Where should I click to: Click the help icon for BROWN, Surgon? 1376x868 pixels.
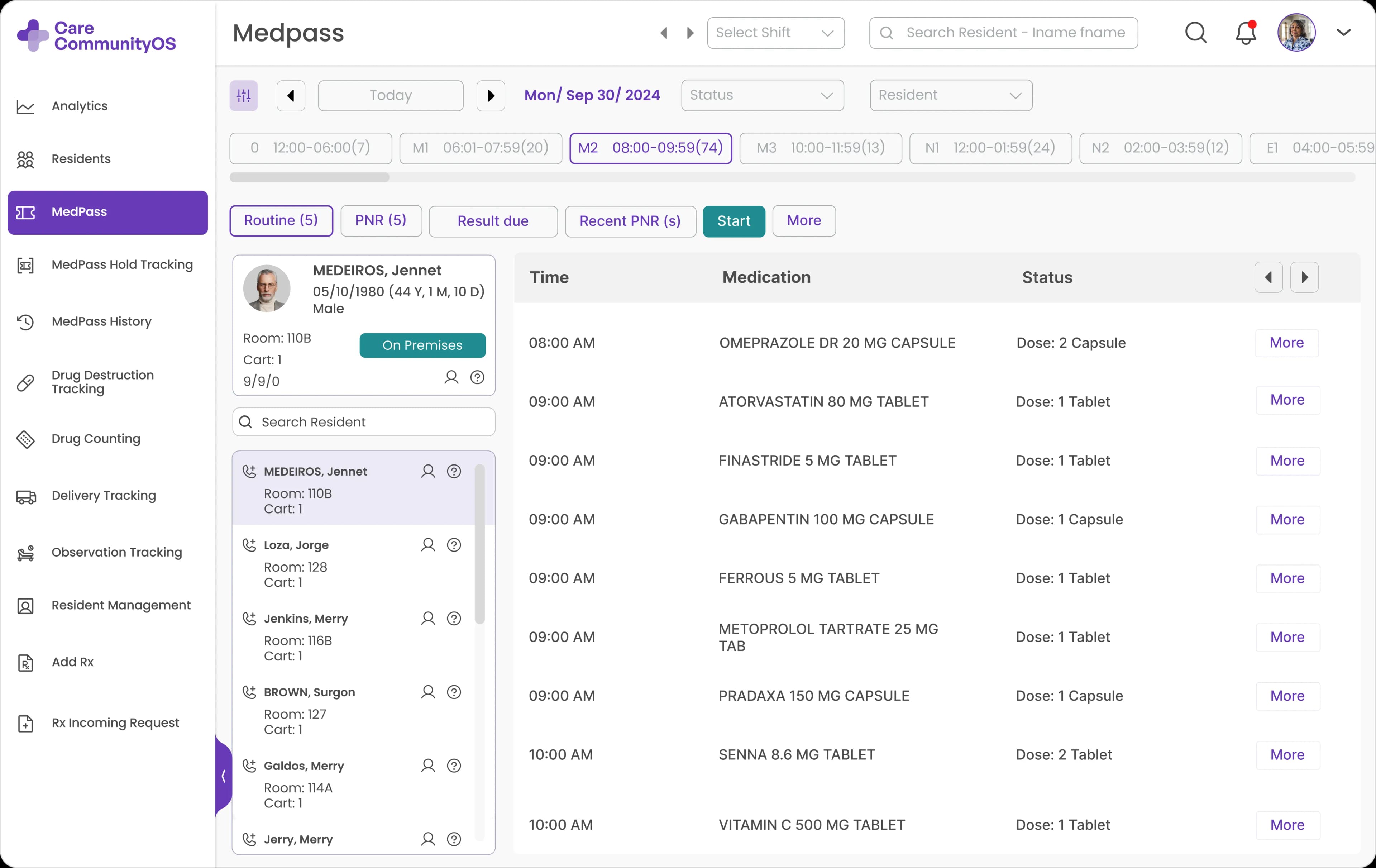(454, 692)
